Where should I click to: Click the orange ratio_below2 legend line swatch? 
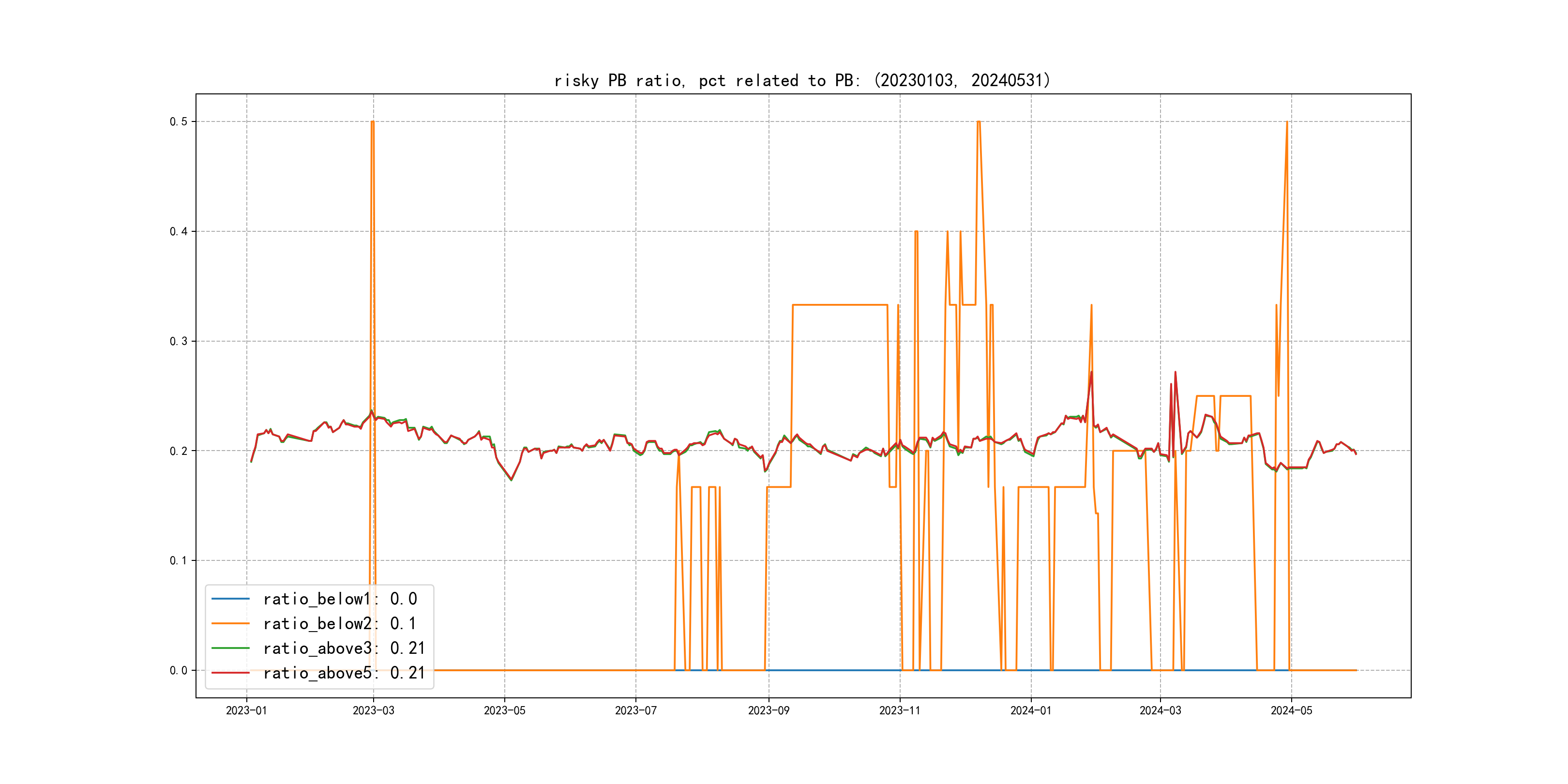pyautogui.click(x=230, y=623)
